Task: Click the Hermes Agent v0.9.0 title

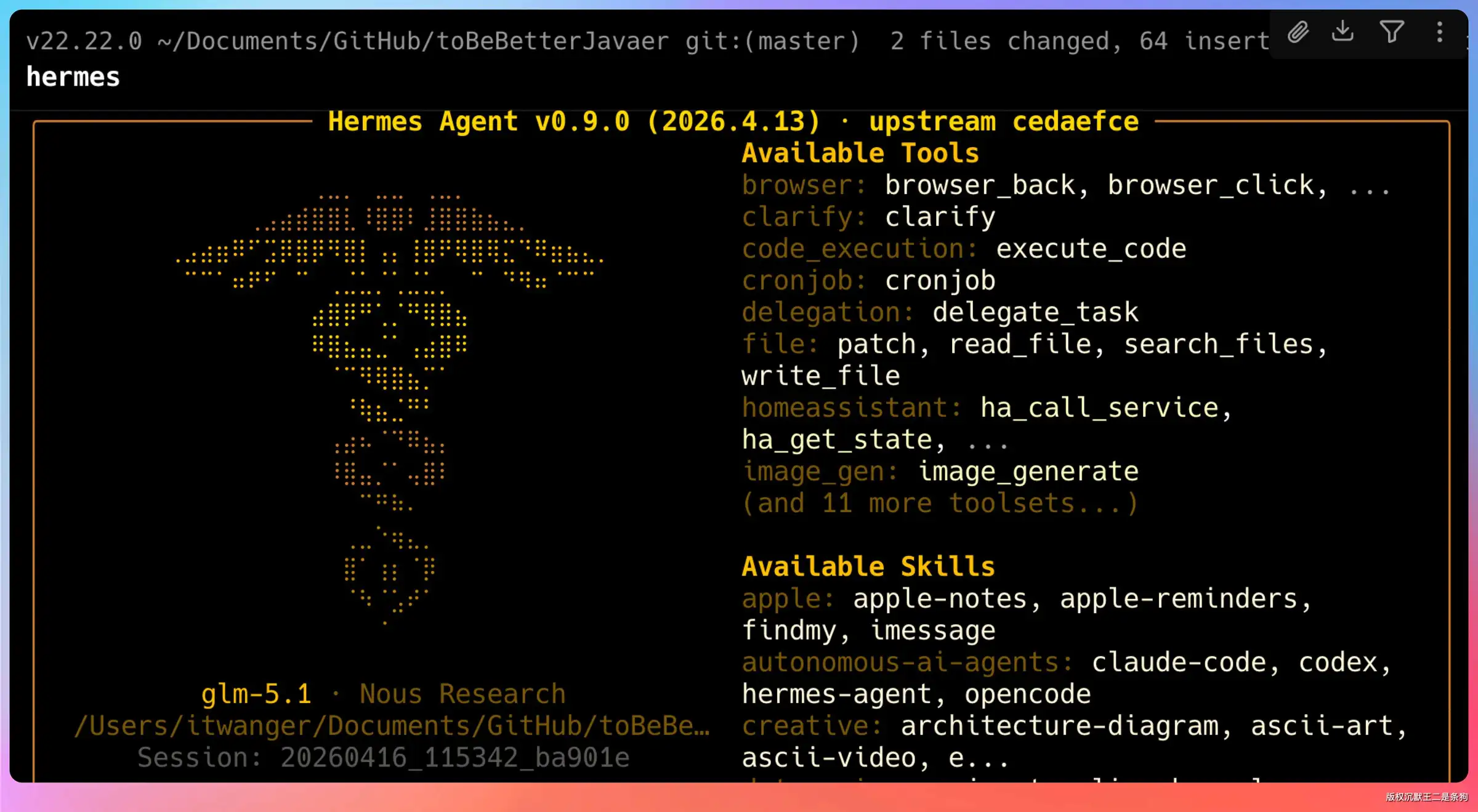Action: click(574, 121)
